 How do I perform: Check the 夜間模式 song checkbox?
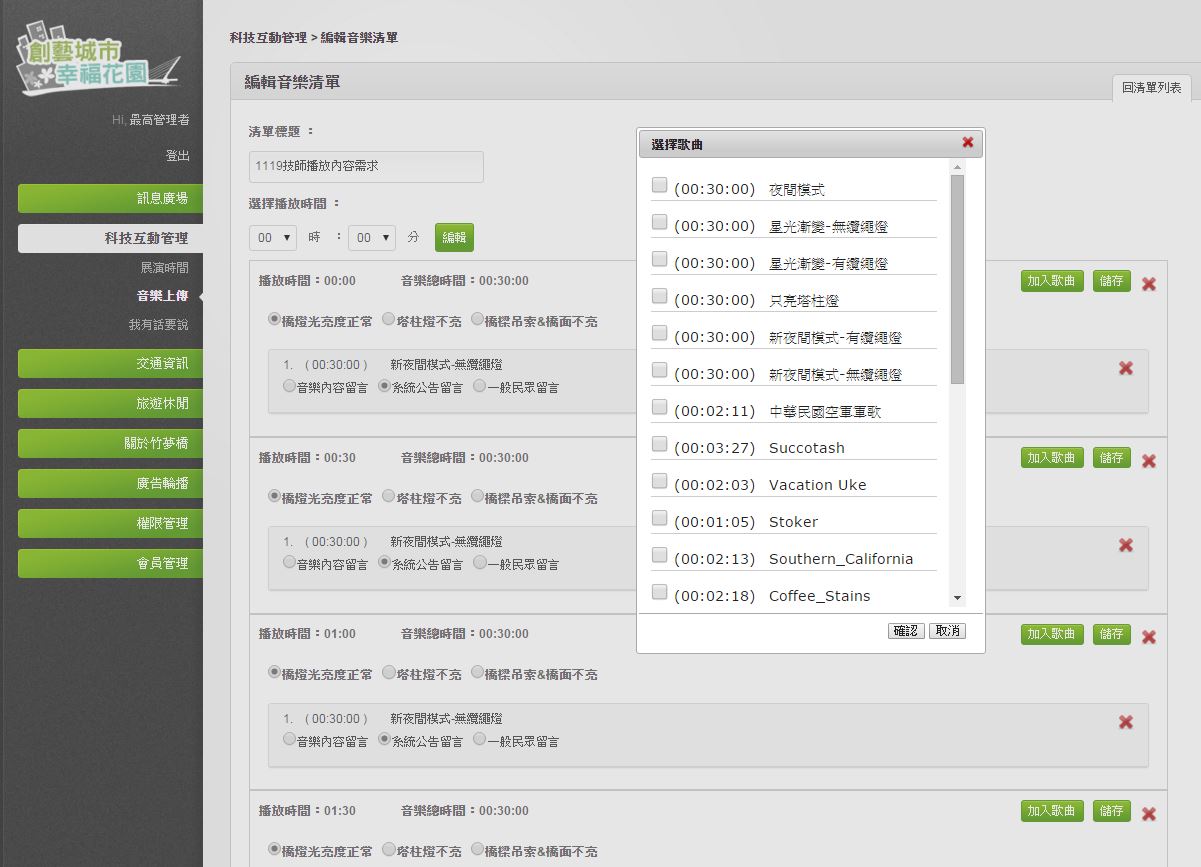659,185
